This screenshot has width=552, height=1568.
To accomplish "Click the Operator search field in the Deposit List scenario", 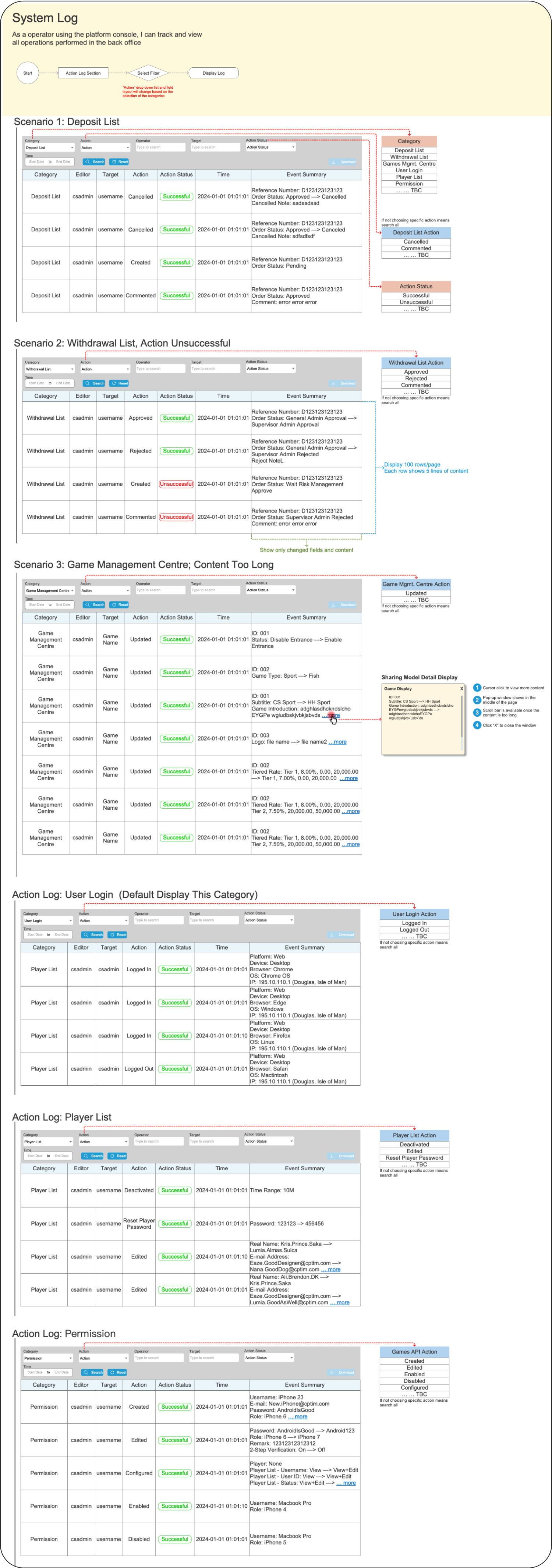I will tap(160, 147).
